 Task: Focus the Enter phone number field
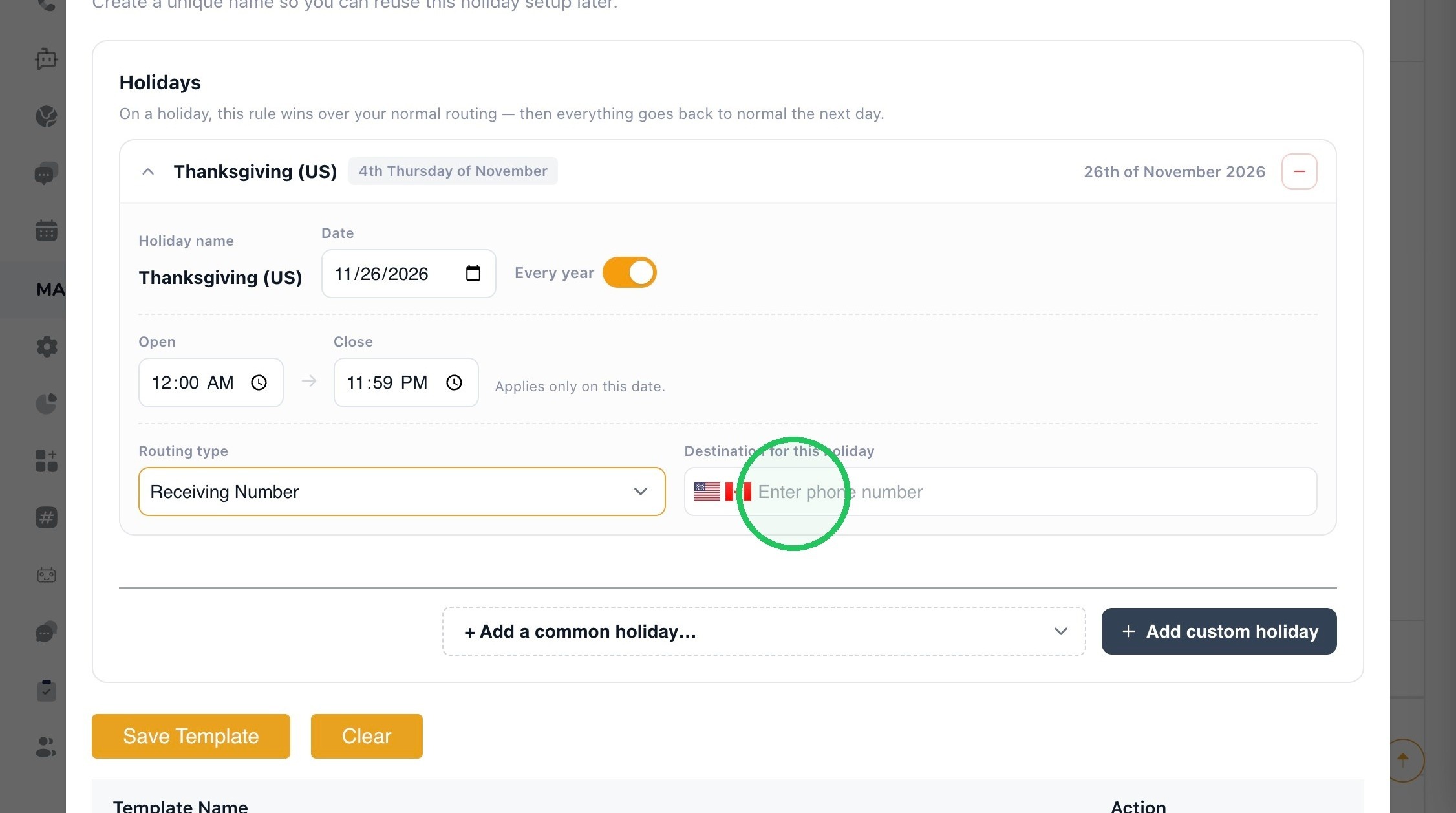click(1034, 492)
